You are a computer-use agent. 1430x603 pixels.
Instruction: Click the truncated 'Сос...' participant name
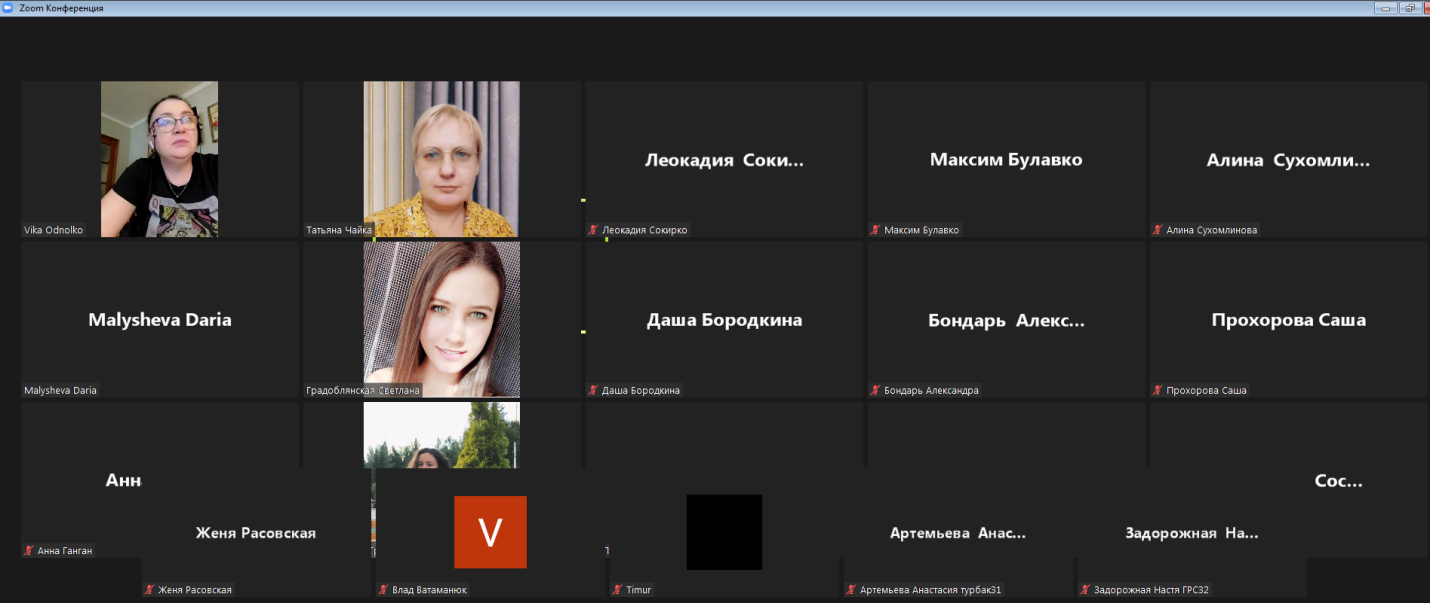click(x=1338, y=481)
